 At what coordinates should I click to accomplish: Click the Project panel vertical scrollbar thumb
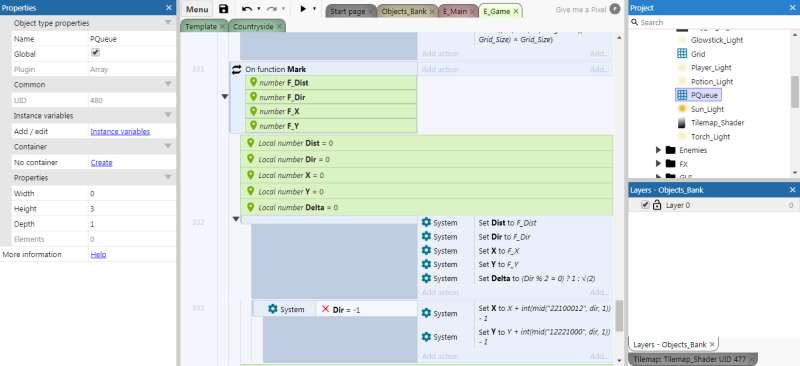tap(795, 92)
